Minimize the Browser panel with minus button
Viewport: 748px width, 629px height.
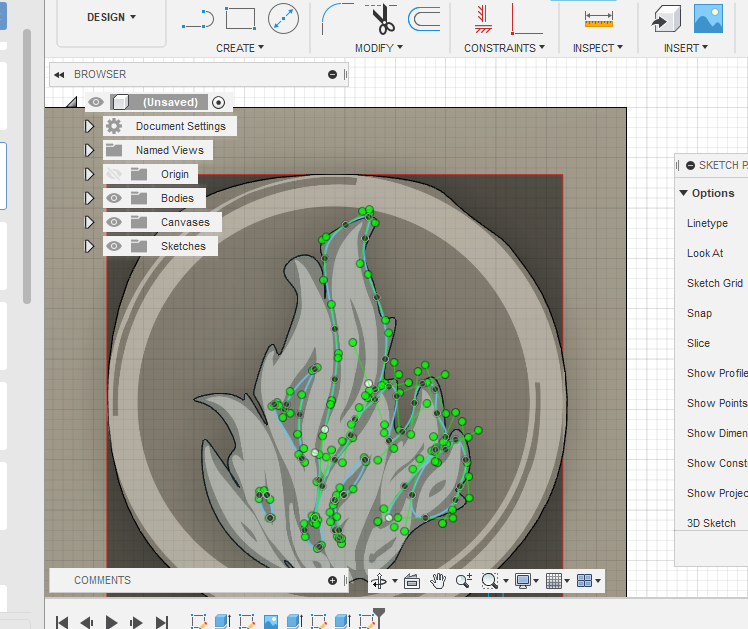(x=332, y=74)
